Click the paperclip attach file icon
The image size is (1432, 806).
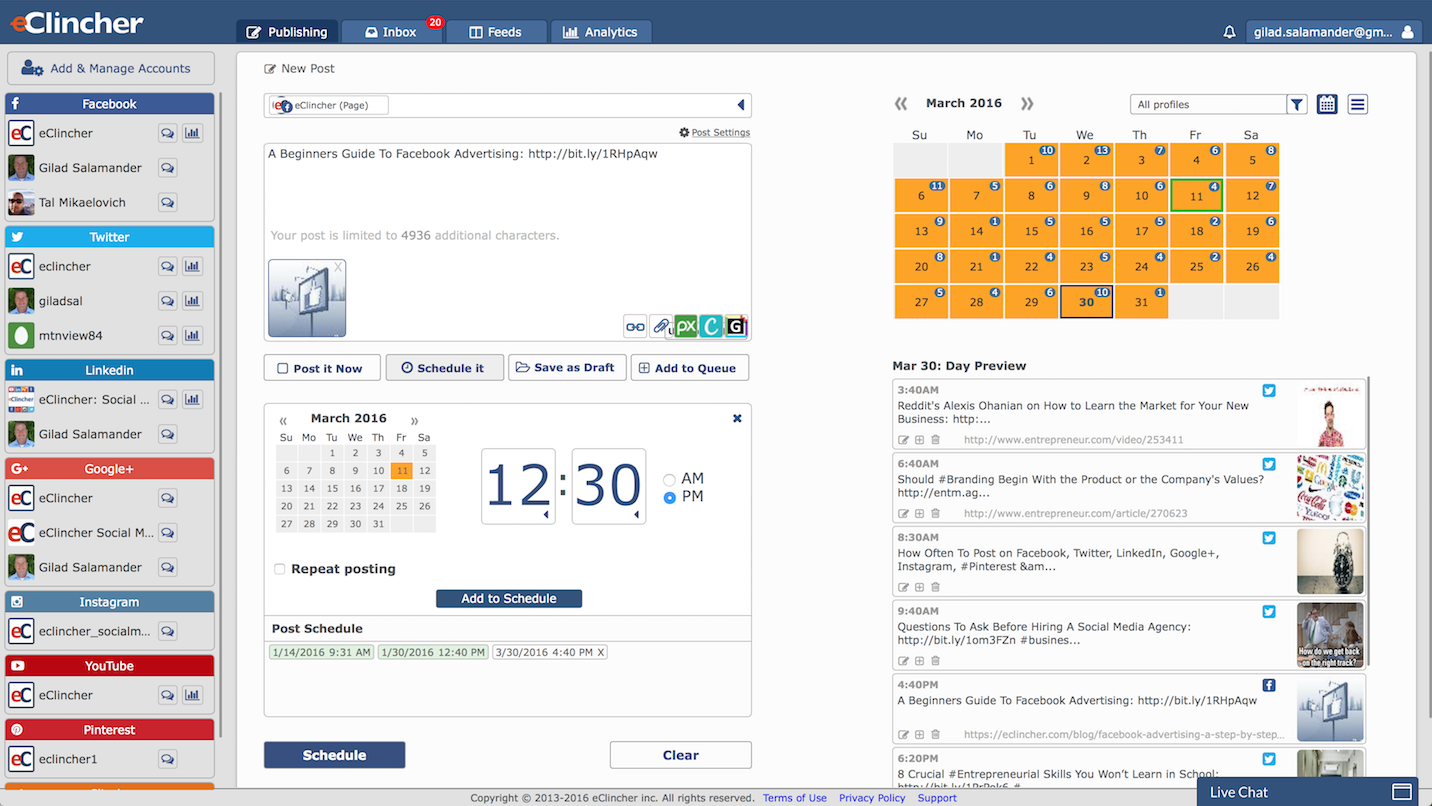point(660,326)
